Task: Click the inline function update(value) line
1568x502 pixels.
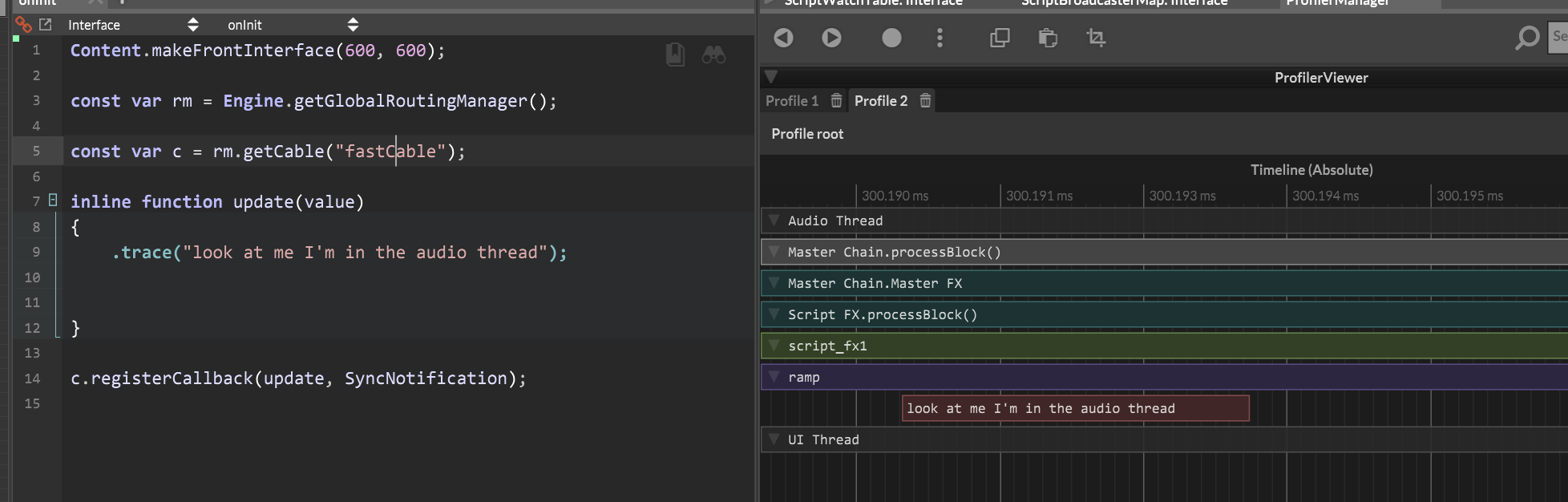Action: (x=217, y=202)
